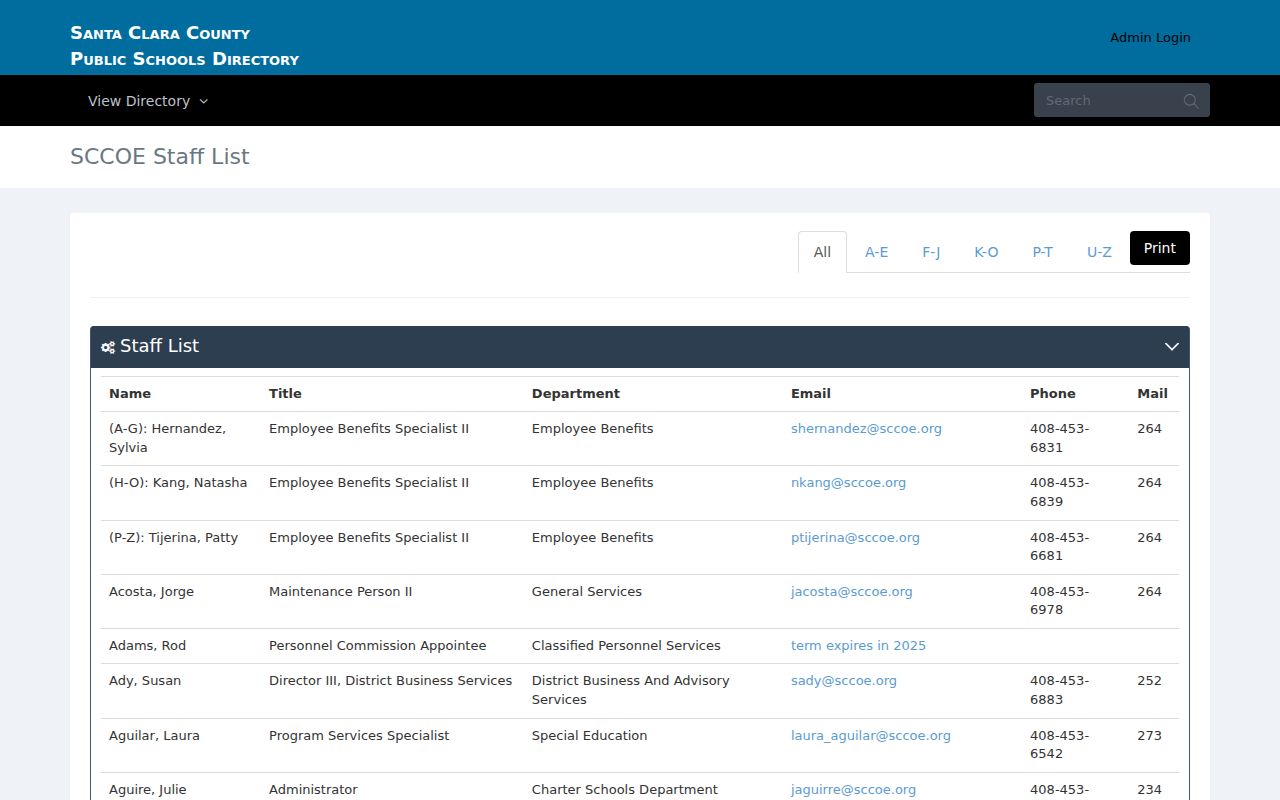Email jaguirre@sccoe.org link
This screenshot has height=800, width=1280.
point(853,790)
